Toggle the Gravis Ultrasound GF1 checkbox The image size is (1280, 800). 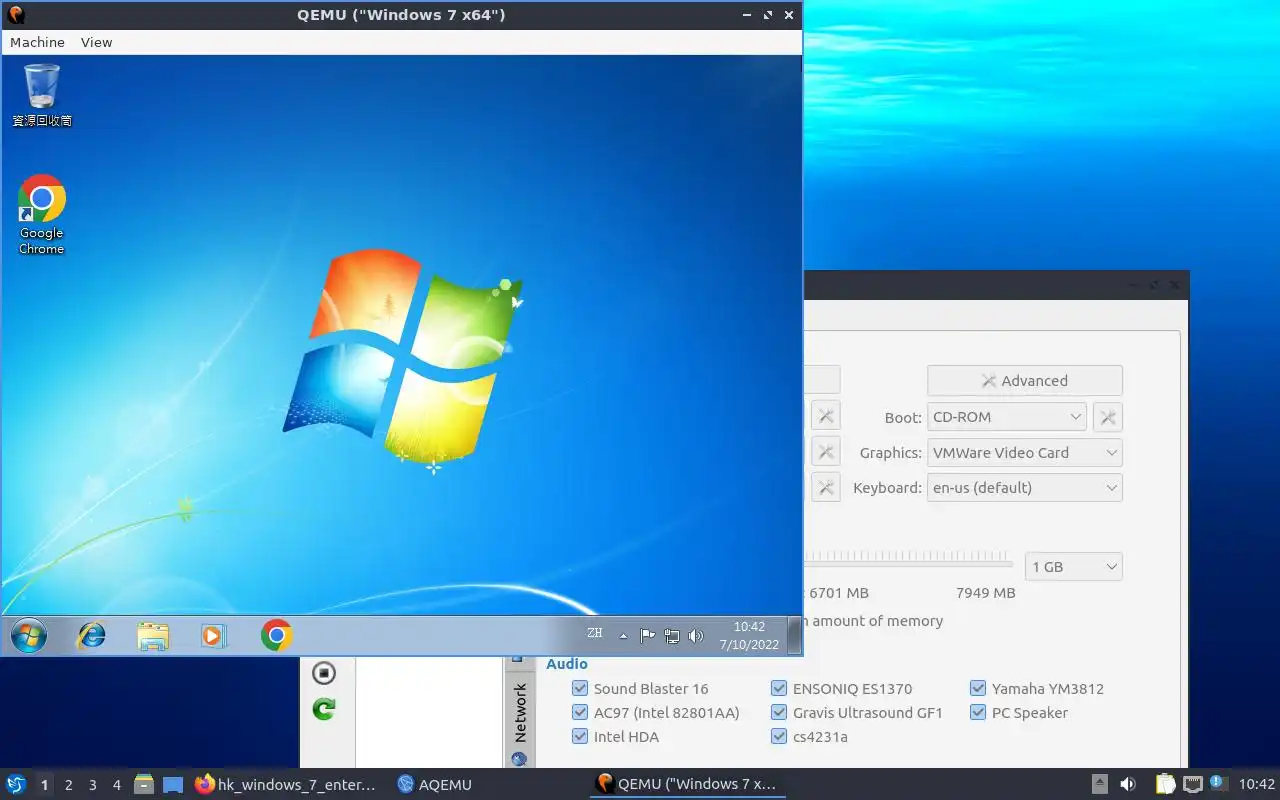[x=779, y=712]
